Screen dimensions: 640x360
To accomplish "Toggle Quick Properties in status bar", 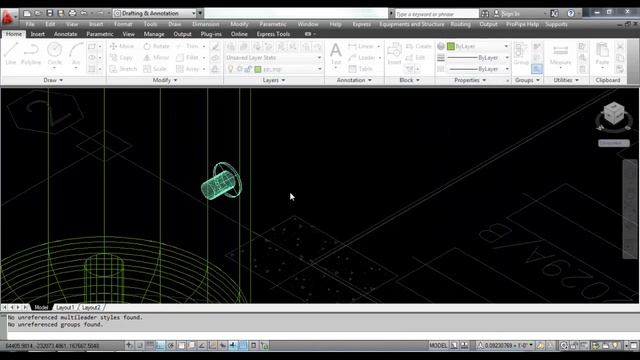I will (253, 346).
